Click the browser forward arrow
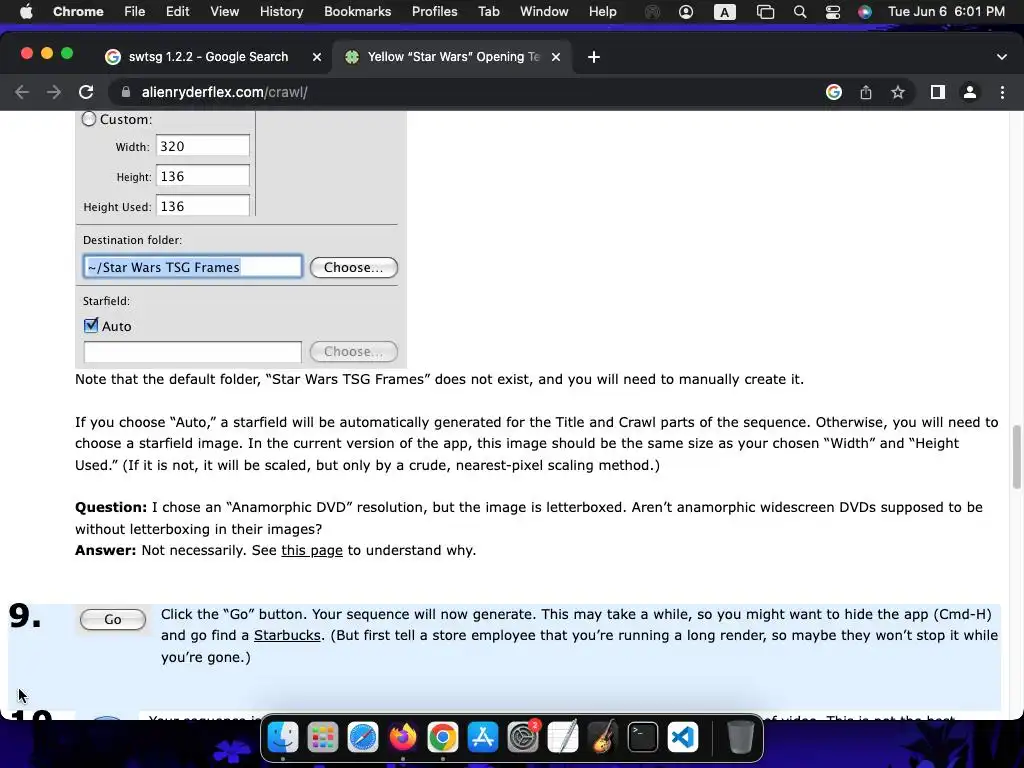Screen dimensions: 1024x768 pos(54,92)
